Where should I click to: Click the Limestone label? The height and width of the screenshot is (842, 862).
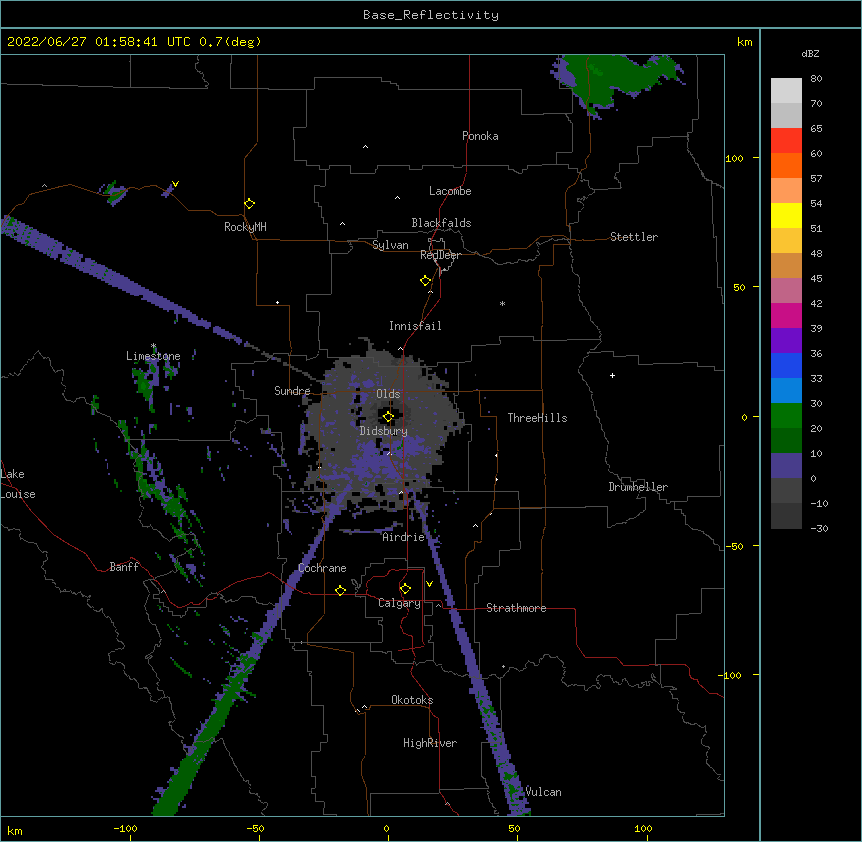(153, 356)
